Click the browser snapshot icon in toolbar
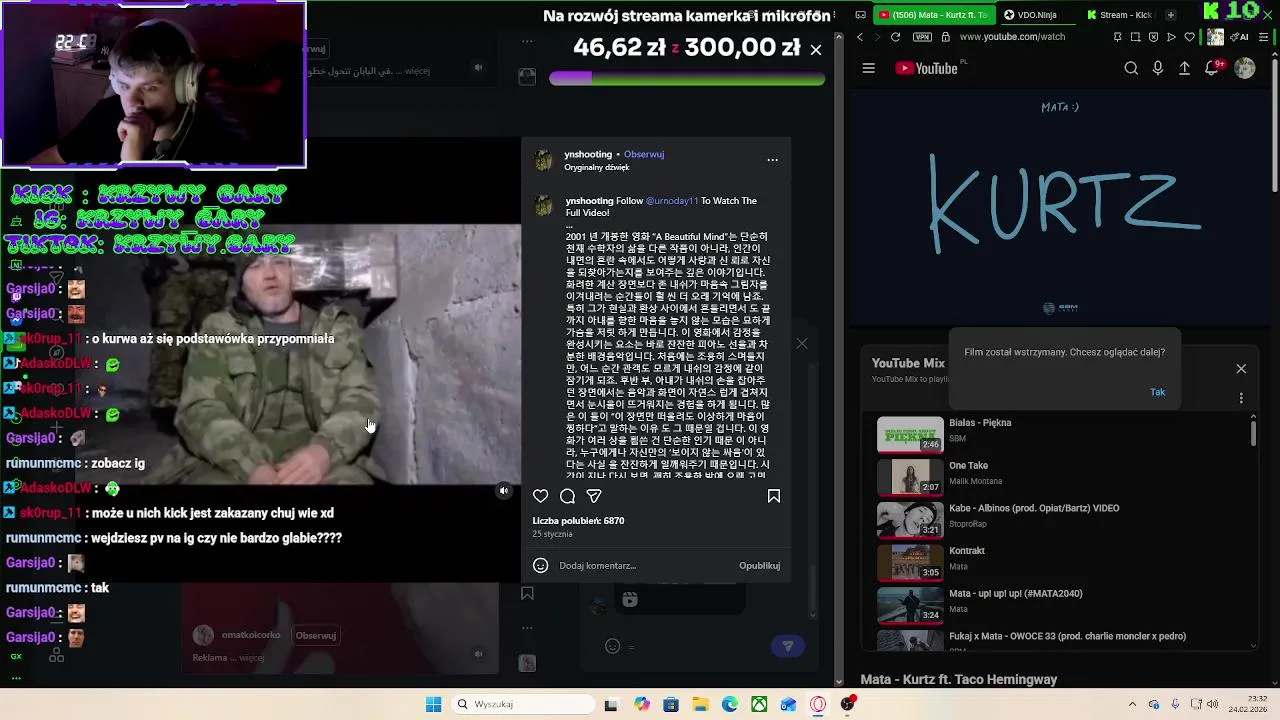The width and height of the screenshot is (1280, 720). point(1135,37)
